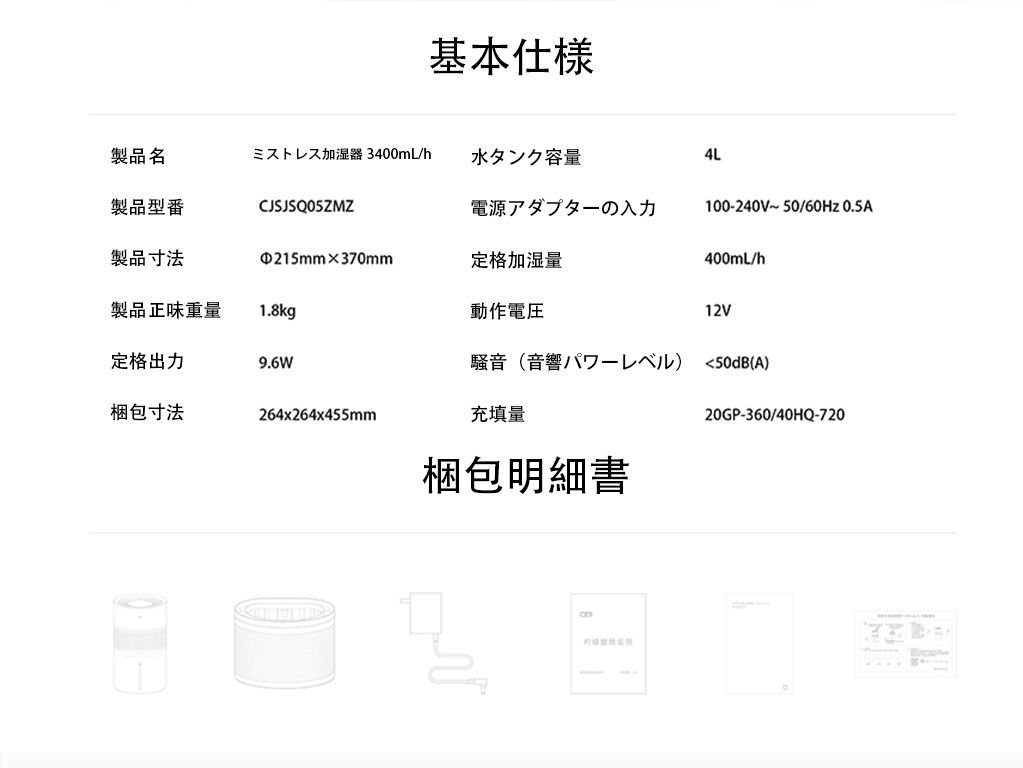Click the quick guide sheet illustration
Image resolution: width=1023 pixels, height=768 pixels.
pyautogui.click(x=906, y=643)
